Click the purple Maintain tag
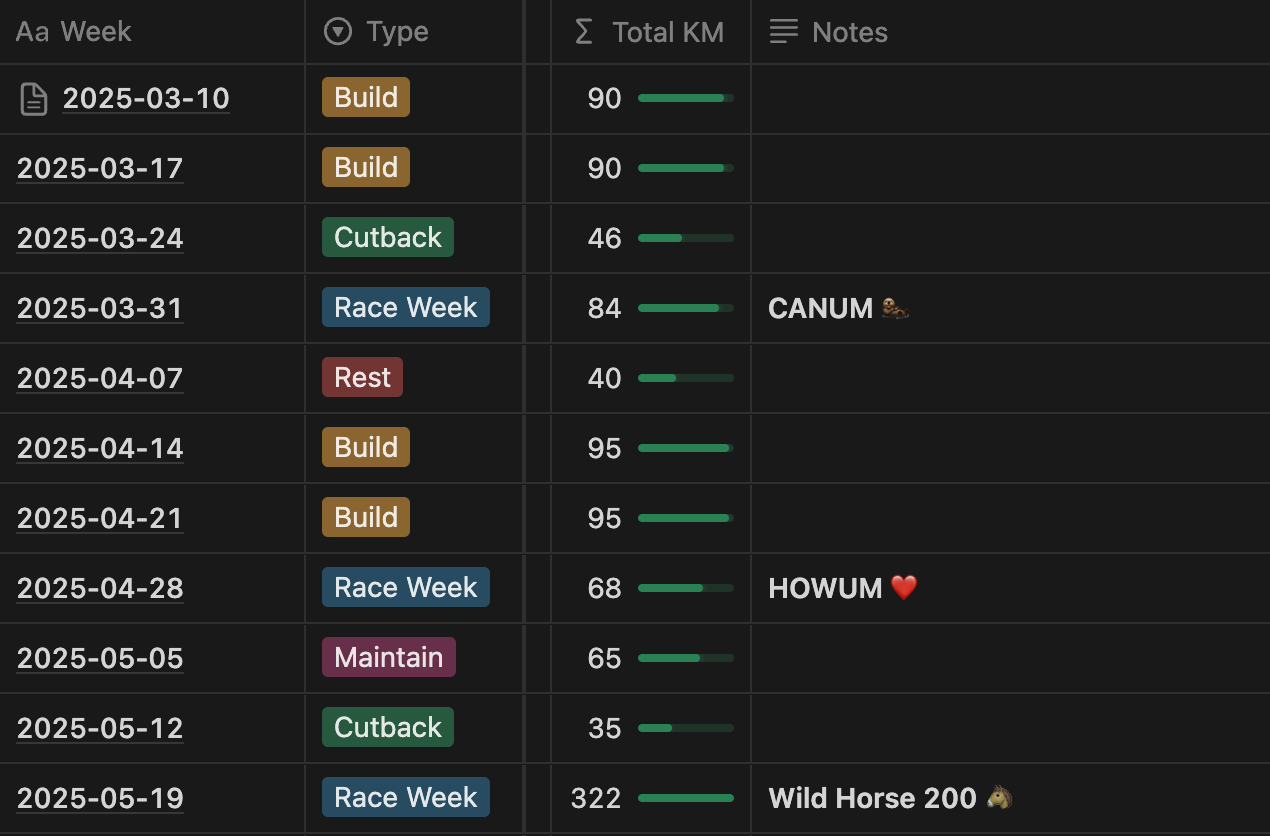Image resolution: width=1270 pixels, height=836 pixels. pyautogui.click(x=389, y=657)
